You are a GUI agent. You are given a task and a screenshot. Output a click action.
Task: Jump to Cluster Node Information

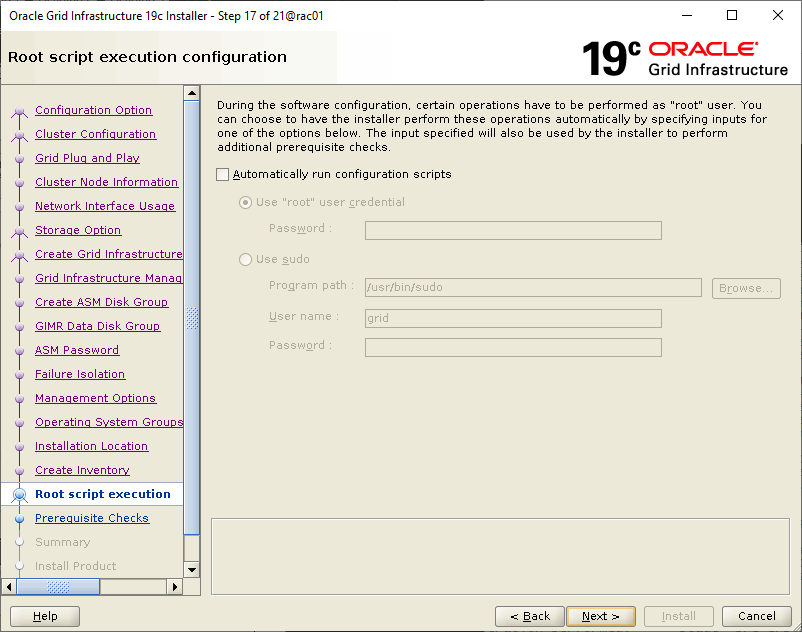(x=106, y=182)
